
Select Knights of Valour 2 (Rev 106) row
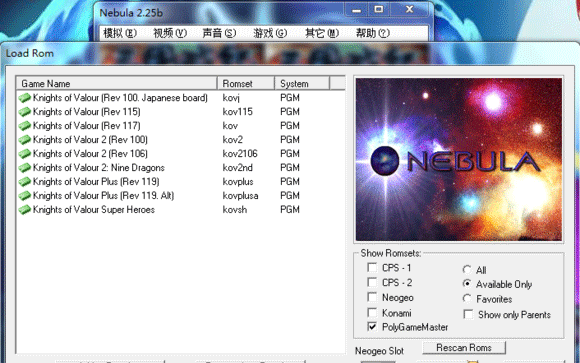(90, 154)
